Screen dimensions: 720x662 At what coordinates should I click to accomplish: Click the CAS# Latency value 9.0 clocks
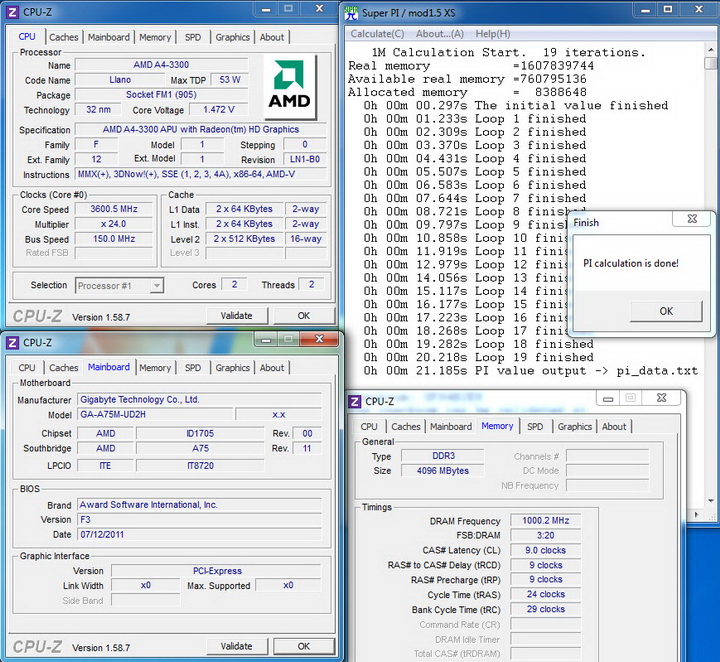(x=546, y=550)
